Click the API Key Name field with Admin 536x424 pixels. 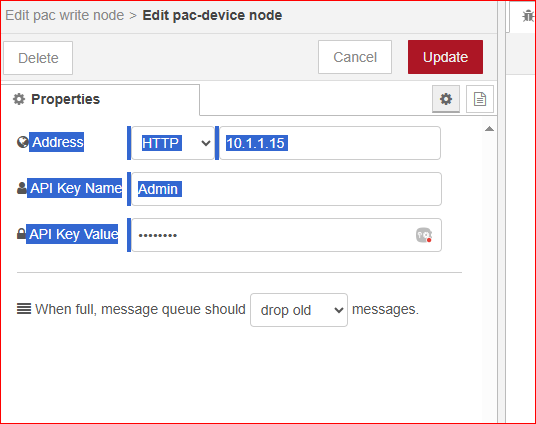coord(286,189)
